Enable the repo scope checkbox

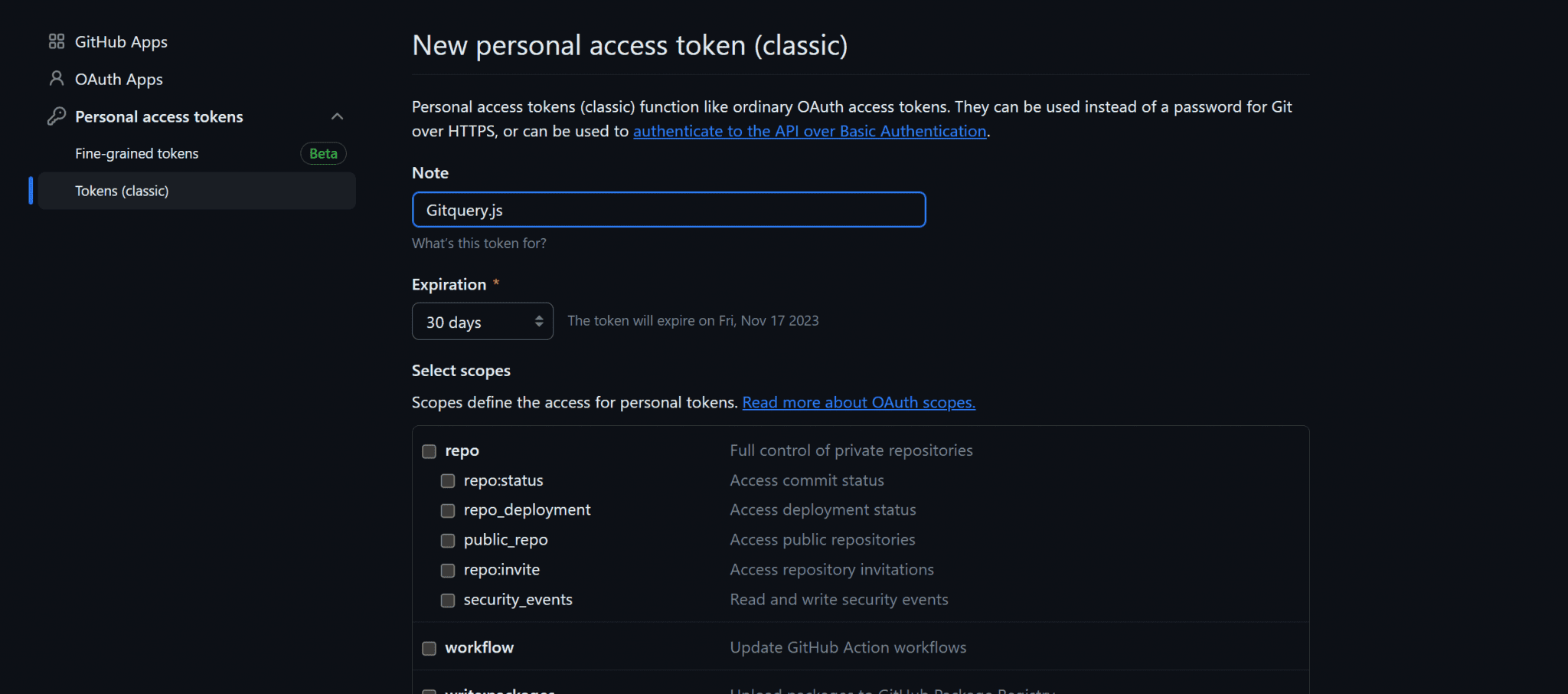(428, 451)
